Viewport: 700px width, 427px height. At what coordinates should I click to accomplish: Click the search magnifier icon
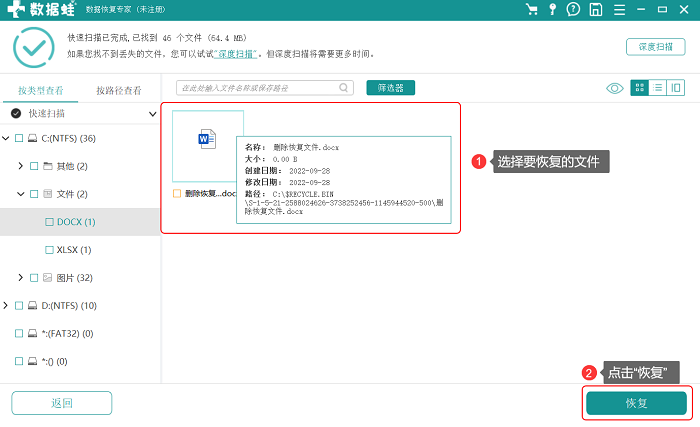coord(343,88)
